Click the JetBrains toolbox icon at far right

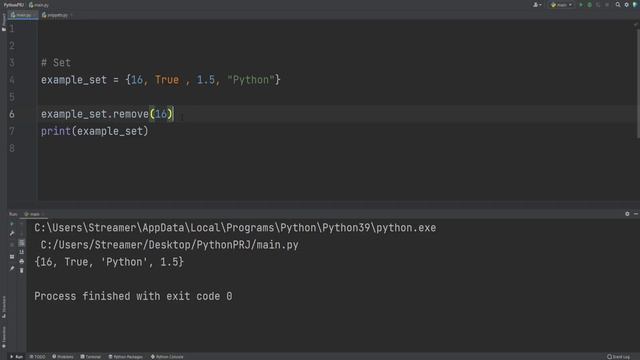[x=635, y=5]
